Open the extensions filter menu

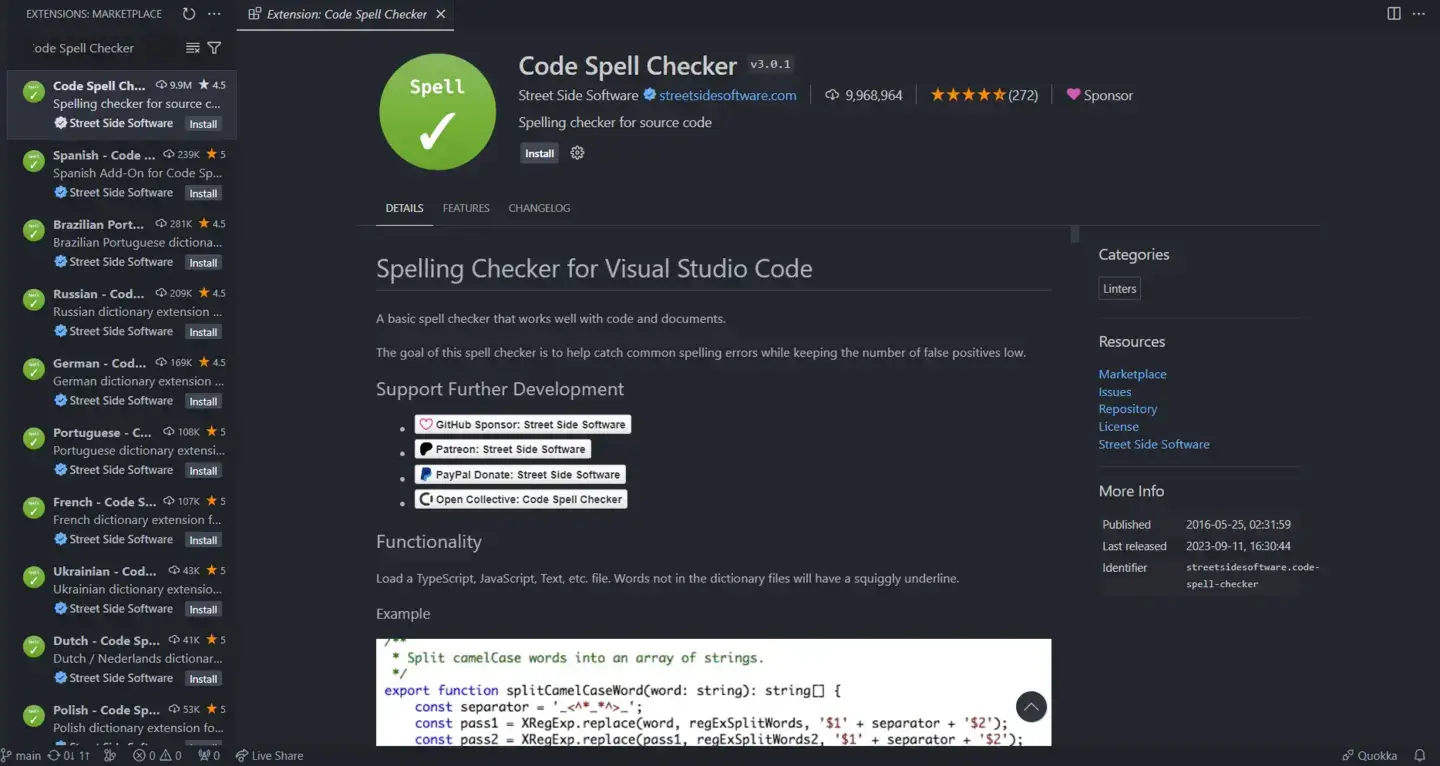[x=214, y=48]
